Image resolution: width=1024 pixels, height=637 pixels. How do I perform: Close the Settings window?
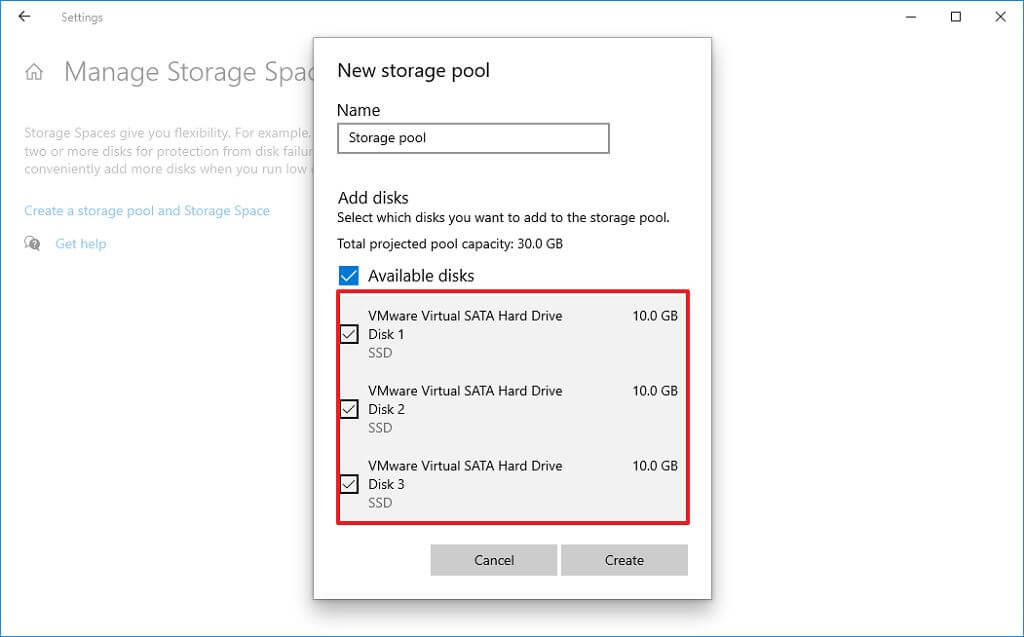coord(1000,17)
